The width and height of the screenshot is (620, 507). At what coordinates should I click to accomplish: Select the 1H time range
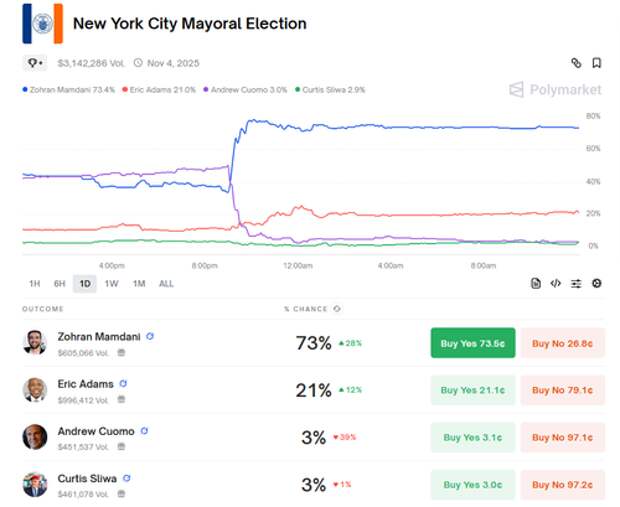pos(35,284)
